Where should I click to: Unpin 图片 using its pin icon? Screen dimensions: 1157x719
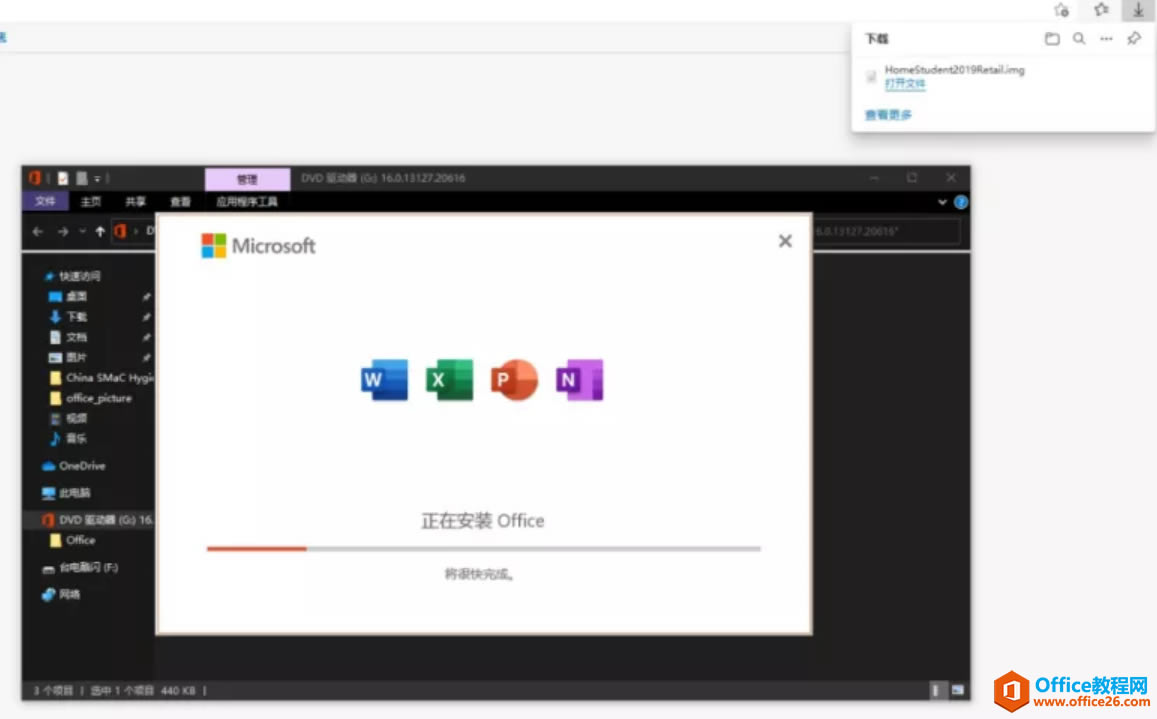pyautogui.click(x=146, y=358)
